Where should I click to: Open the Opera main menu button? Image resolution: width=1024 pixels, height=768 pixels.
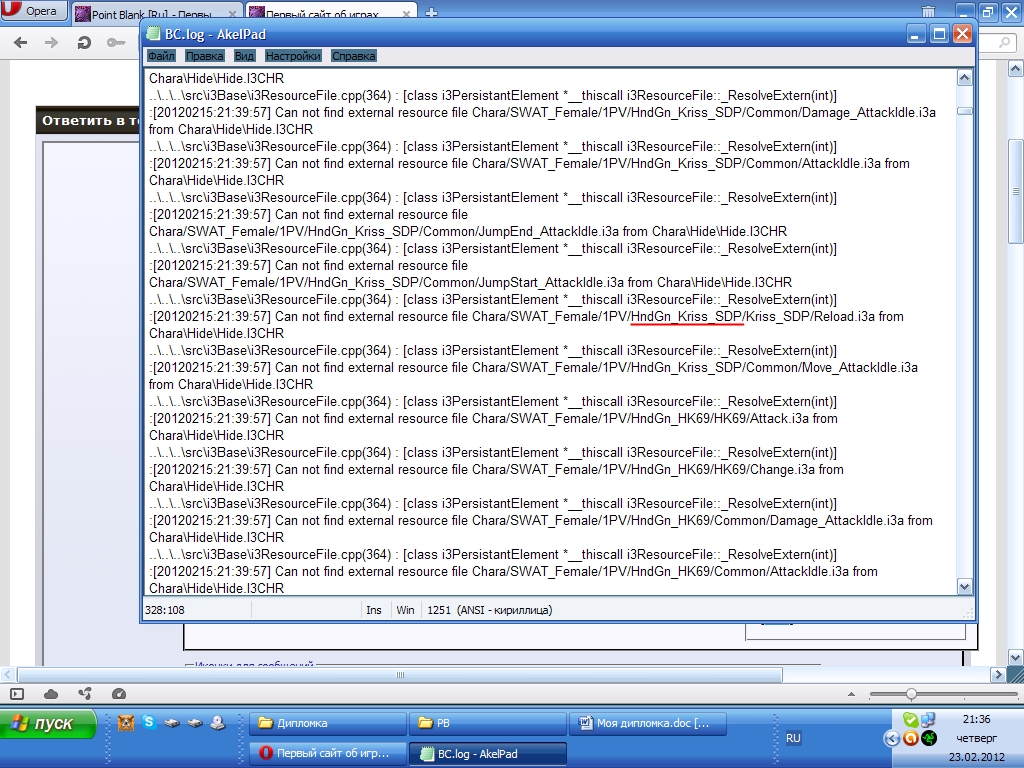point(33,12)
